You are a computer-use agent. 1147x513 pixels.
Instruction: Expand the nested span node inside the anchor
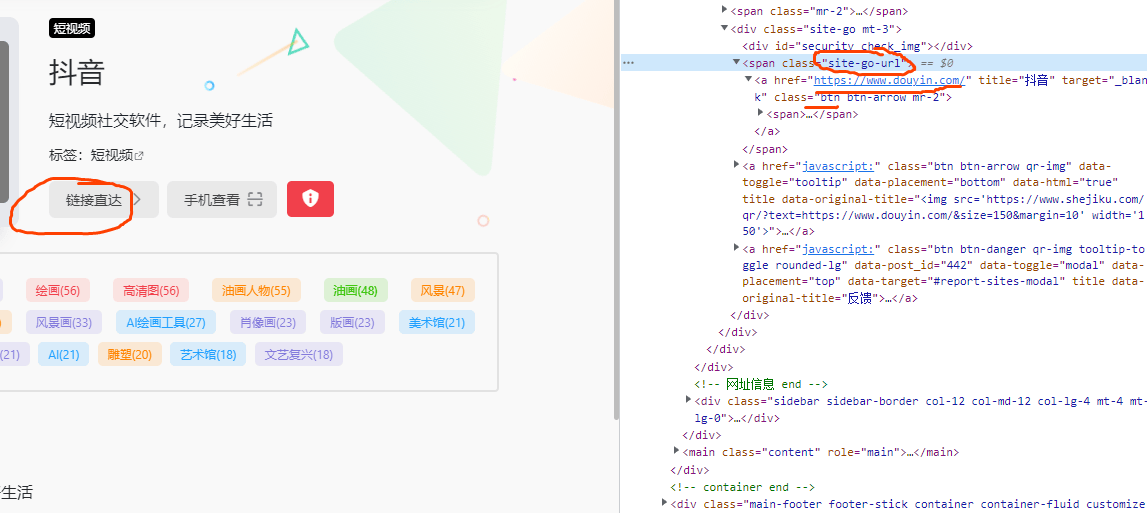(x=761, y=114)
